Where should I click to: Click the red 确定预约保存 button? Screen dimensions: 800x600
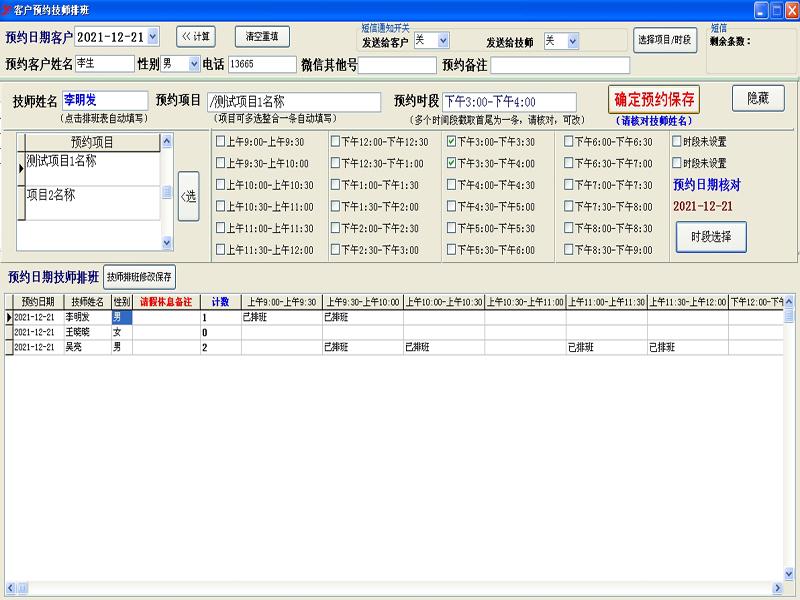pos(654,99)
